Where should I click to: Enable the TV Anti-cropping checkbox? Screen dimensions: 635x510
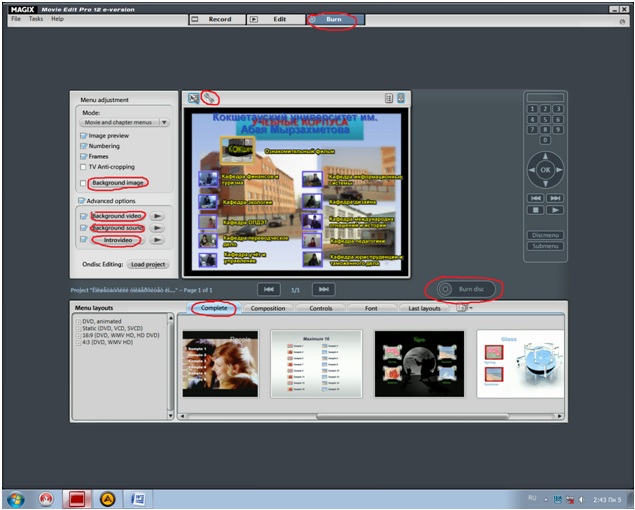(83, 166)
